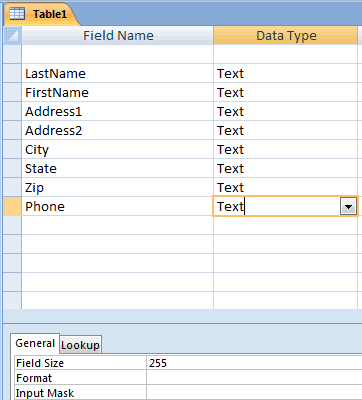Click the Format property box
Image resolution: width=362 pixels, height=400 pixels.
254,378
